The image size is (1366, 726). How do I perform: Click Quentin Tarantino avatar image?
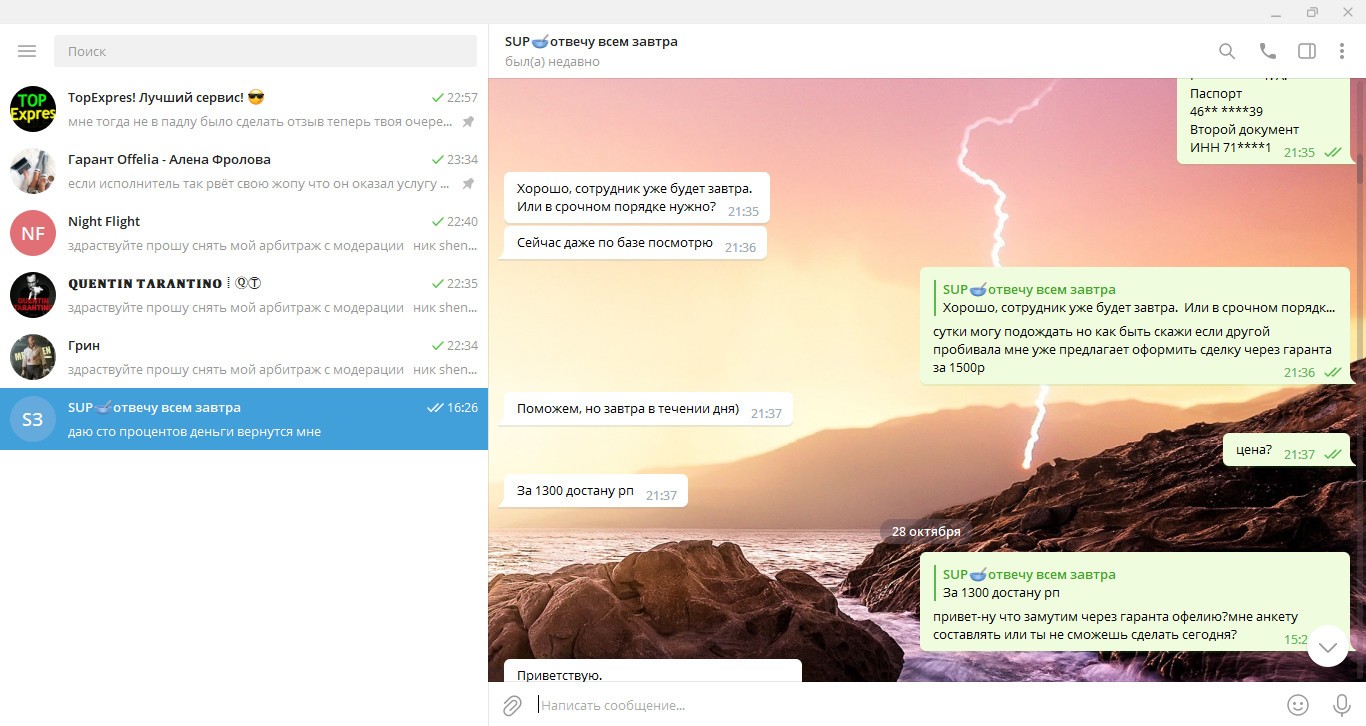coord(33,295)
